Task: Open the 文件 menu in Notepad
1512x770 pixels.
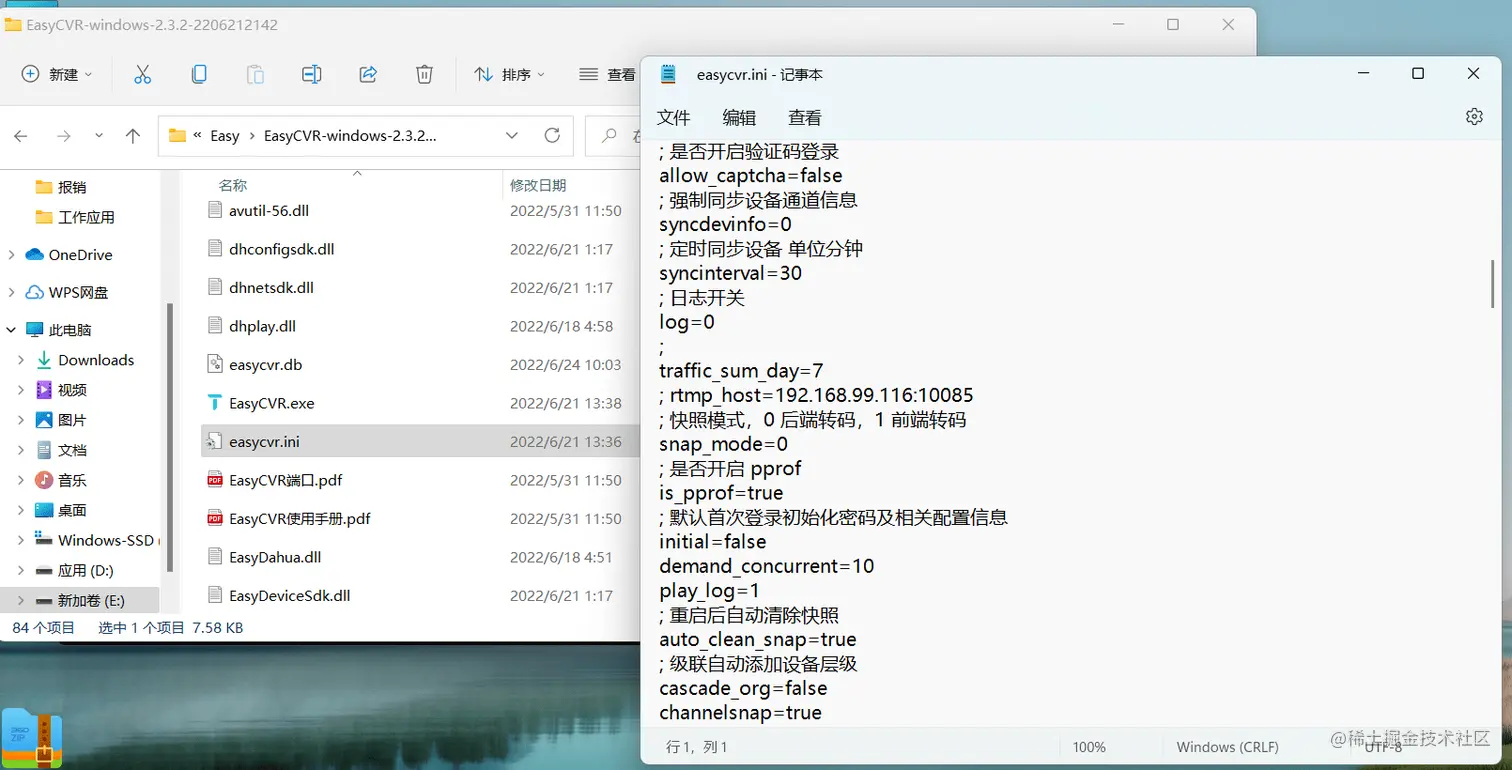Action: pos(673,118)
